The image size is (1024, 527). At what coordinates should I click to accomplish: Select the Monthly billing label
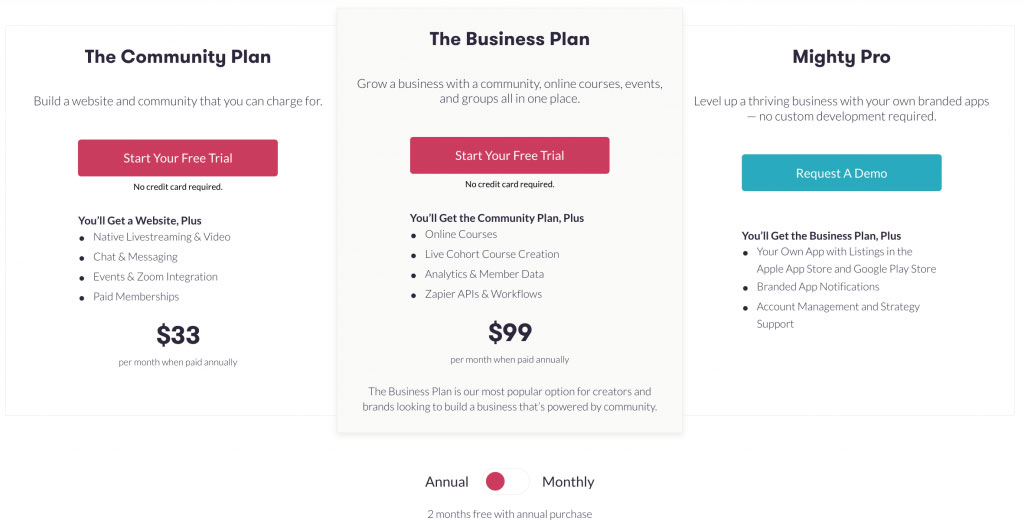tap(568, 482)
